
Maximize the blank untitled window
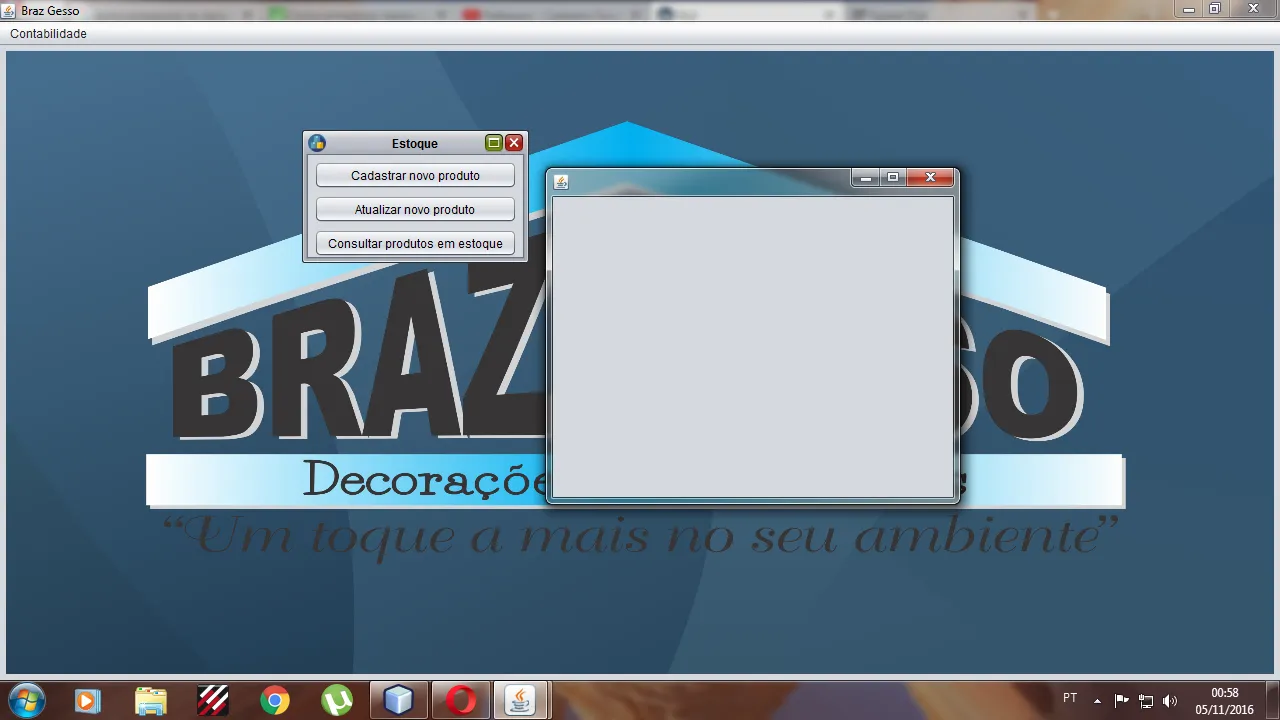[893, 178]
